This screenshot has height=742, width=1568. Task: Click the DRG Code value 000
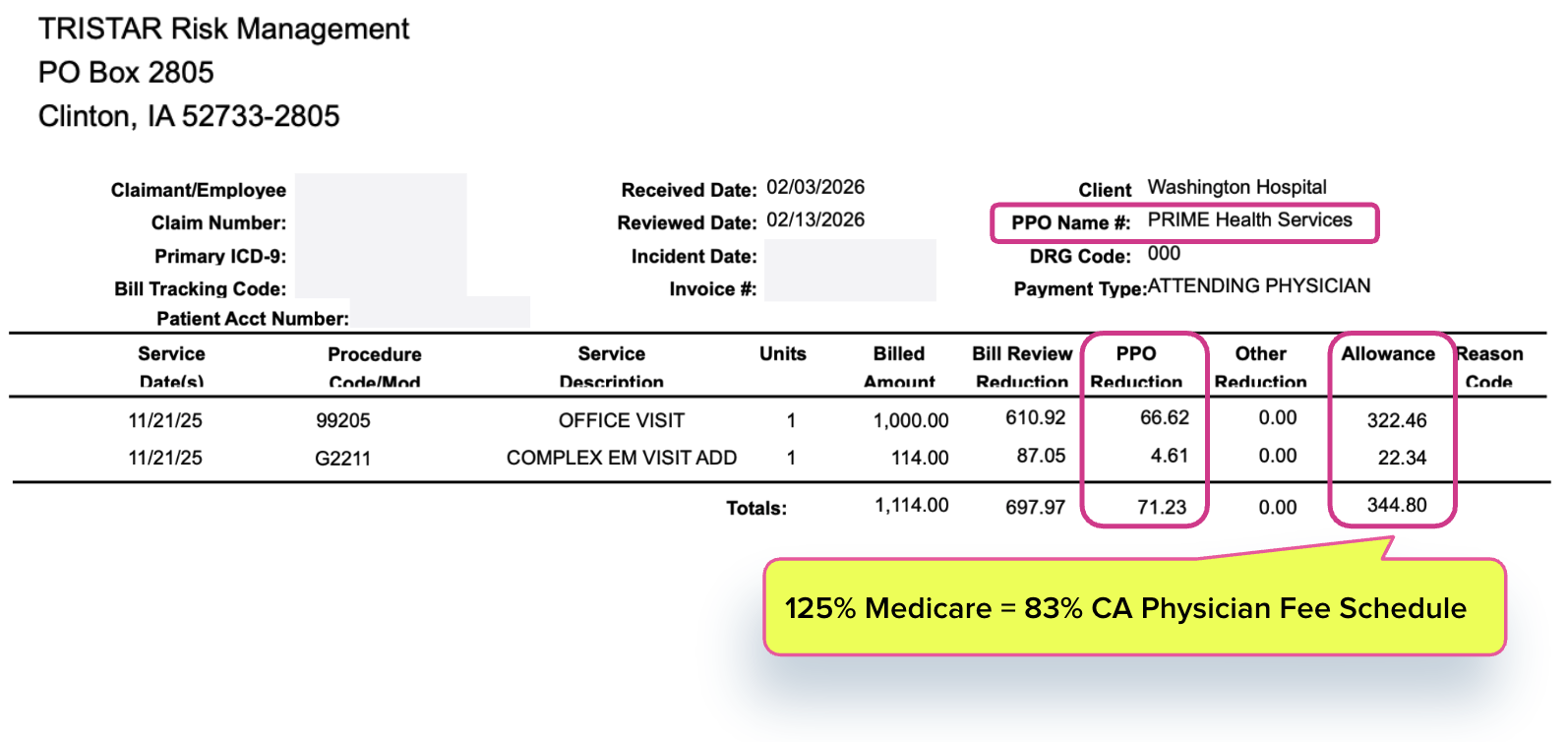pyautogui.click(x=1164, y=254)
